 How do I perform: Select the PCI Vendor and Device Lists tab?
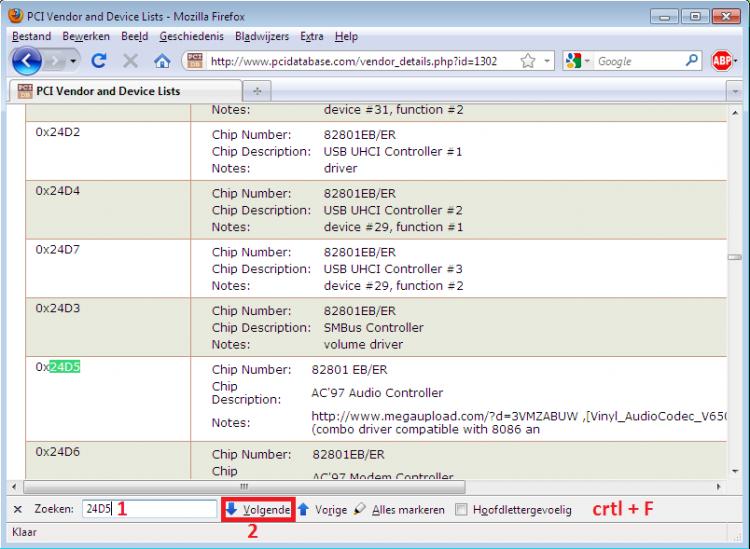125,91
